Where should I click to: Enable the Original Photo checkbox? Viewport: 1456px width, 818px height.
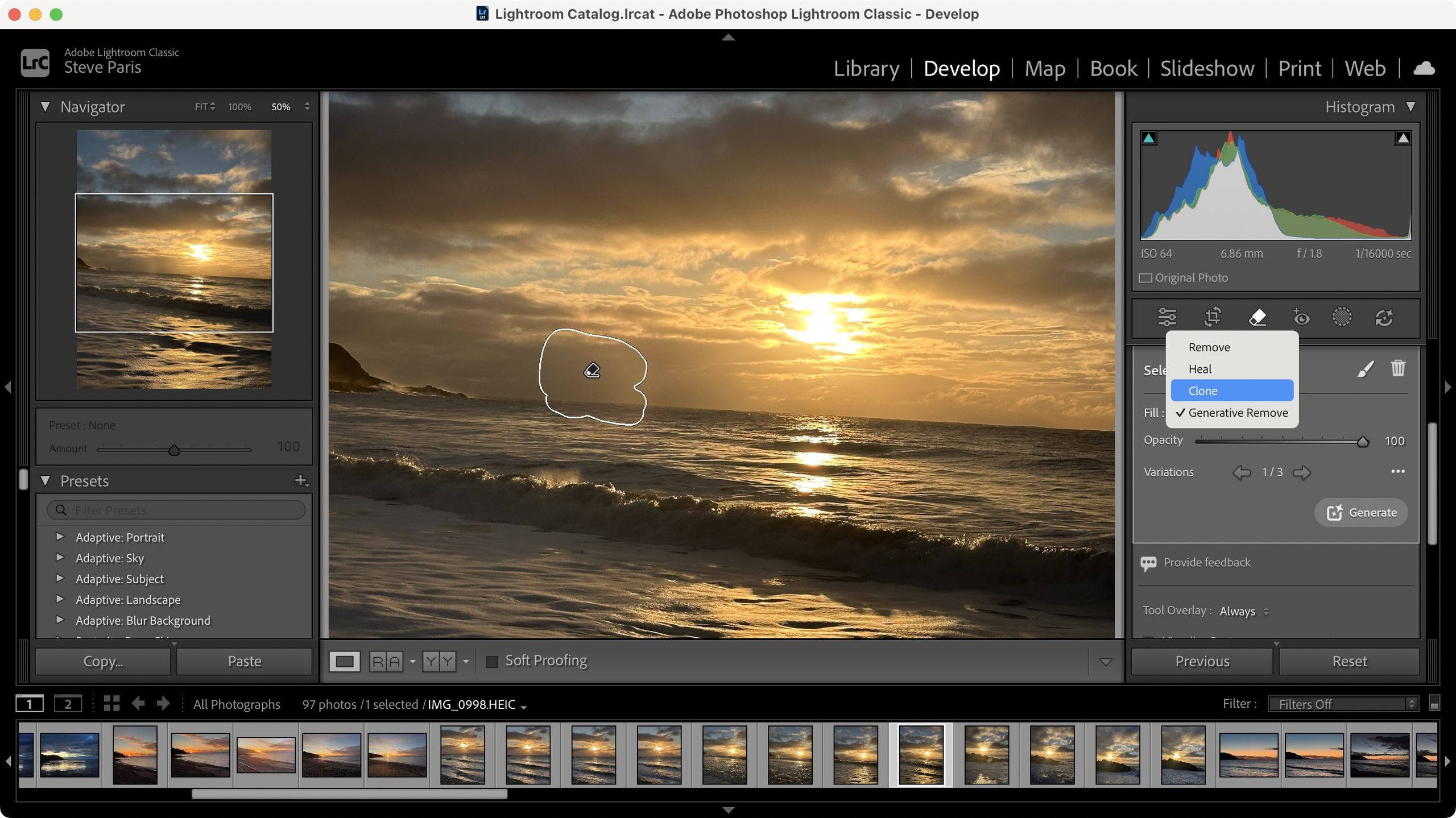click(x=1145, y=277)
